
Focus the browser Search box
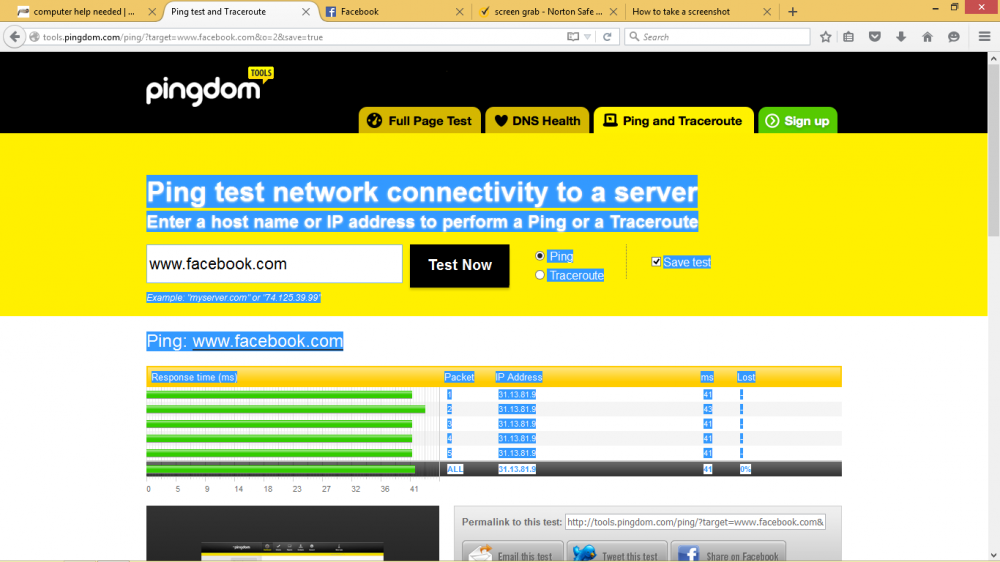click(x=717, y=37)
